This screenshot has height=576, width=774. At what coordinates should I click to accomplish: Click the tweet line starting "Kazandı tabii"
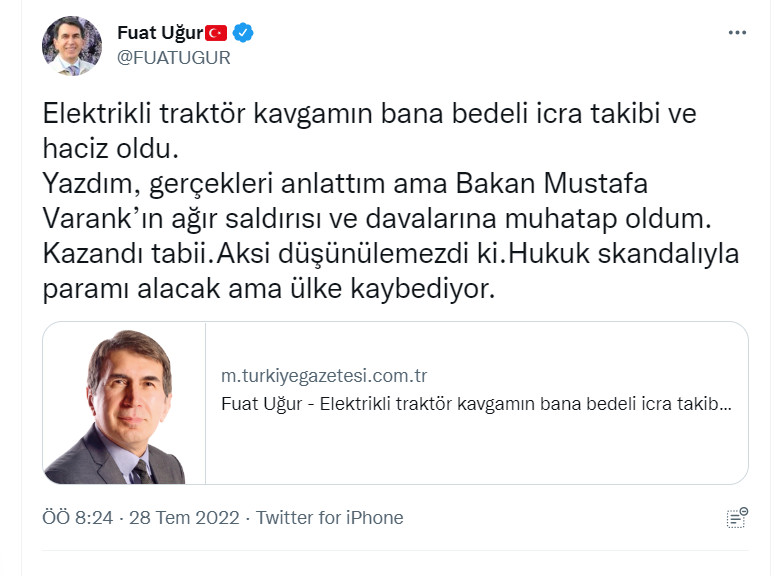390,254
